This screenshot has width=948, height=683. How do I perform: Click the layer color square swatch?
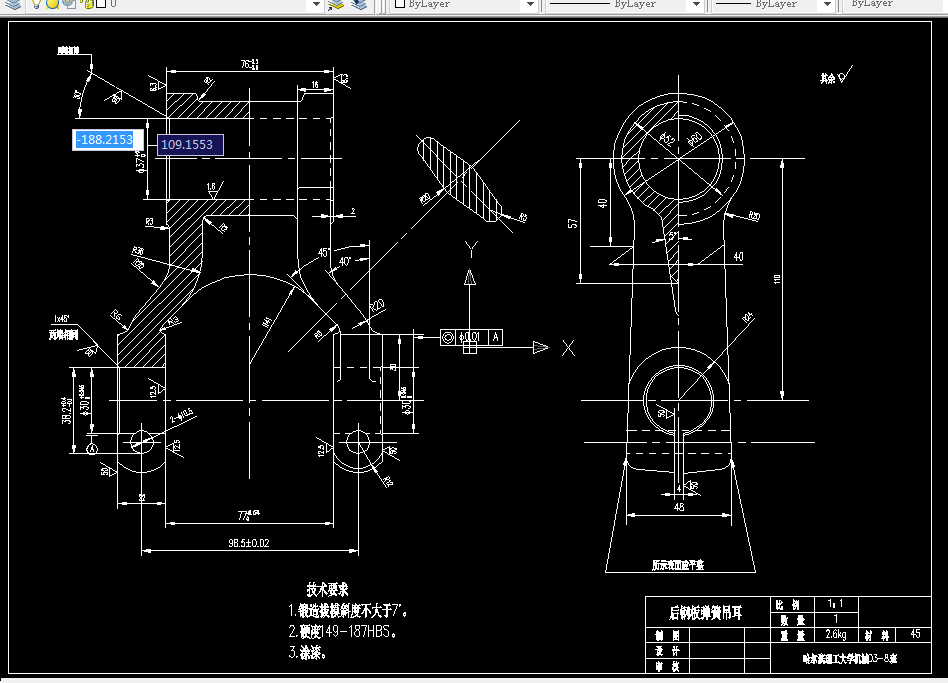[x=102, y=4]
